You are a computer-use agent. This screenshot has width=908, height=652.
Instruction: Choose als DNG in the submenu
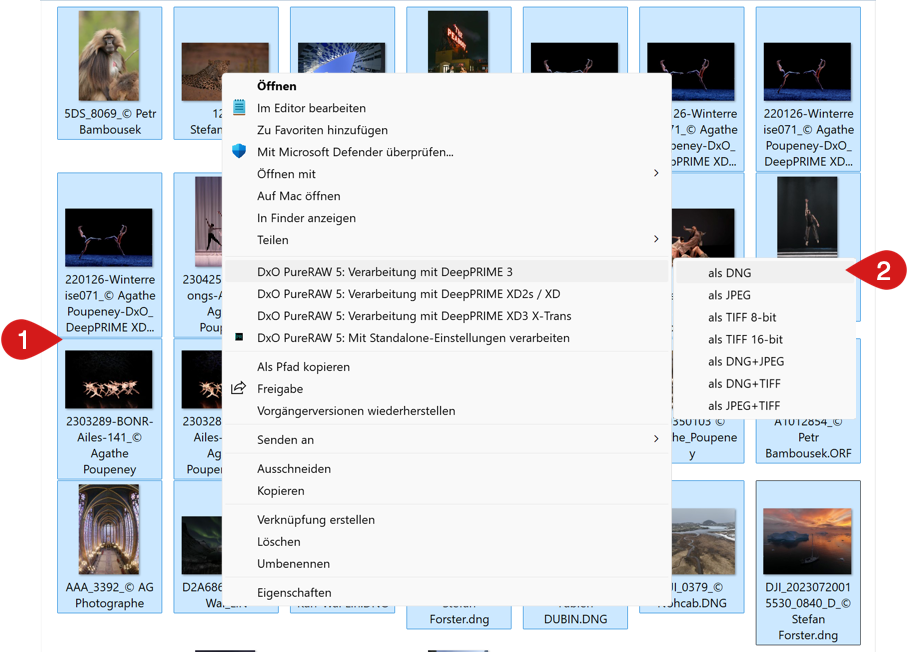(x=730, y=273)
